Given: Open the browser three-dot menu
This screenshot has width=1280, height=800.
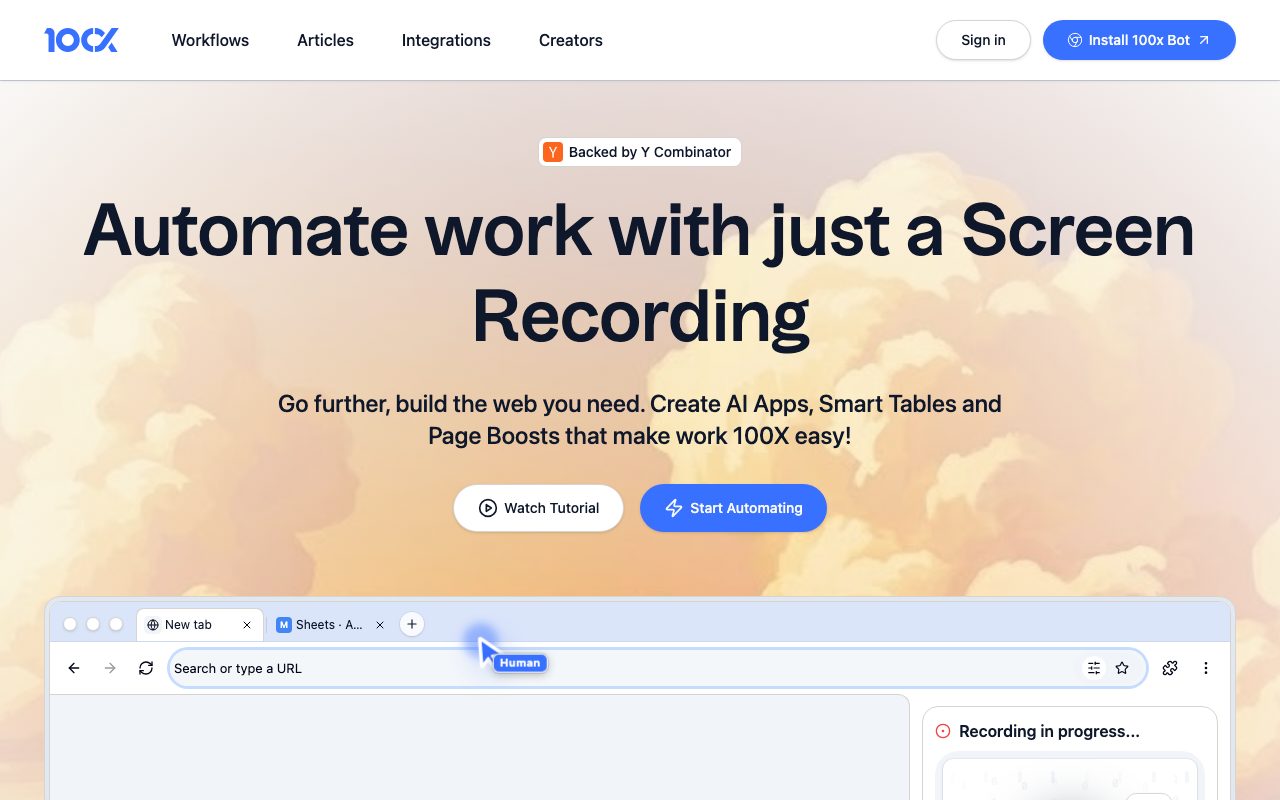Looking at the screenshot, I should (1206, 668).
